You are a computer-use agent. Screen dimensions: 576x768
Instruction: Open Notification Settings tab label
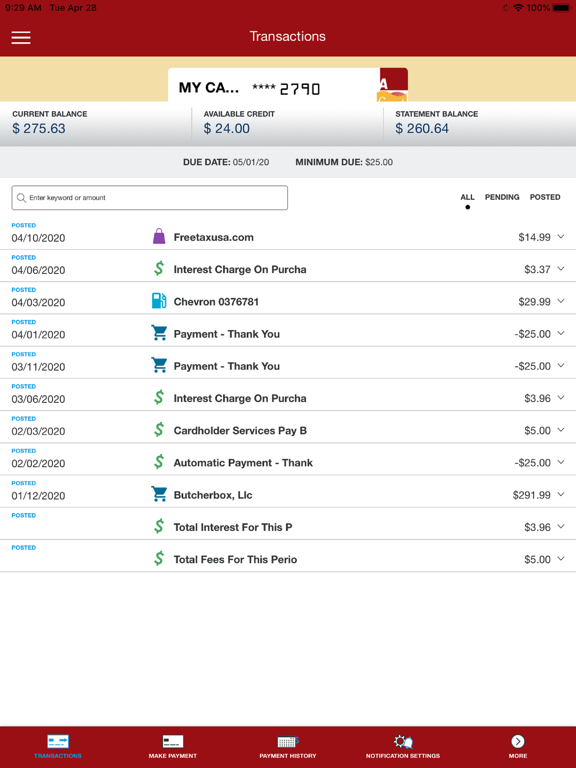[x=403, y=756]
